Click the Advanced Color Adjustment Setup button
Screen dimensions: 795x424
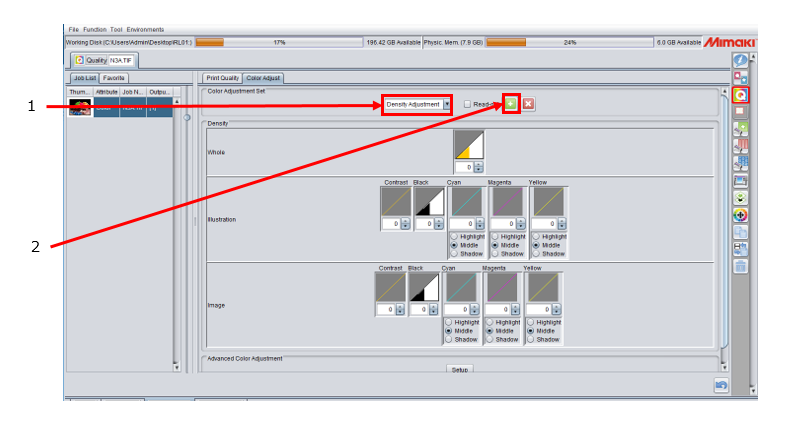(x=460, y=370)
